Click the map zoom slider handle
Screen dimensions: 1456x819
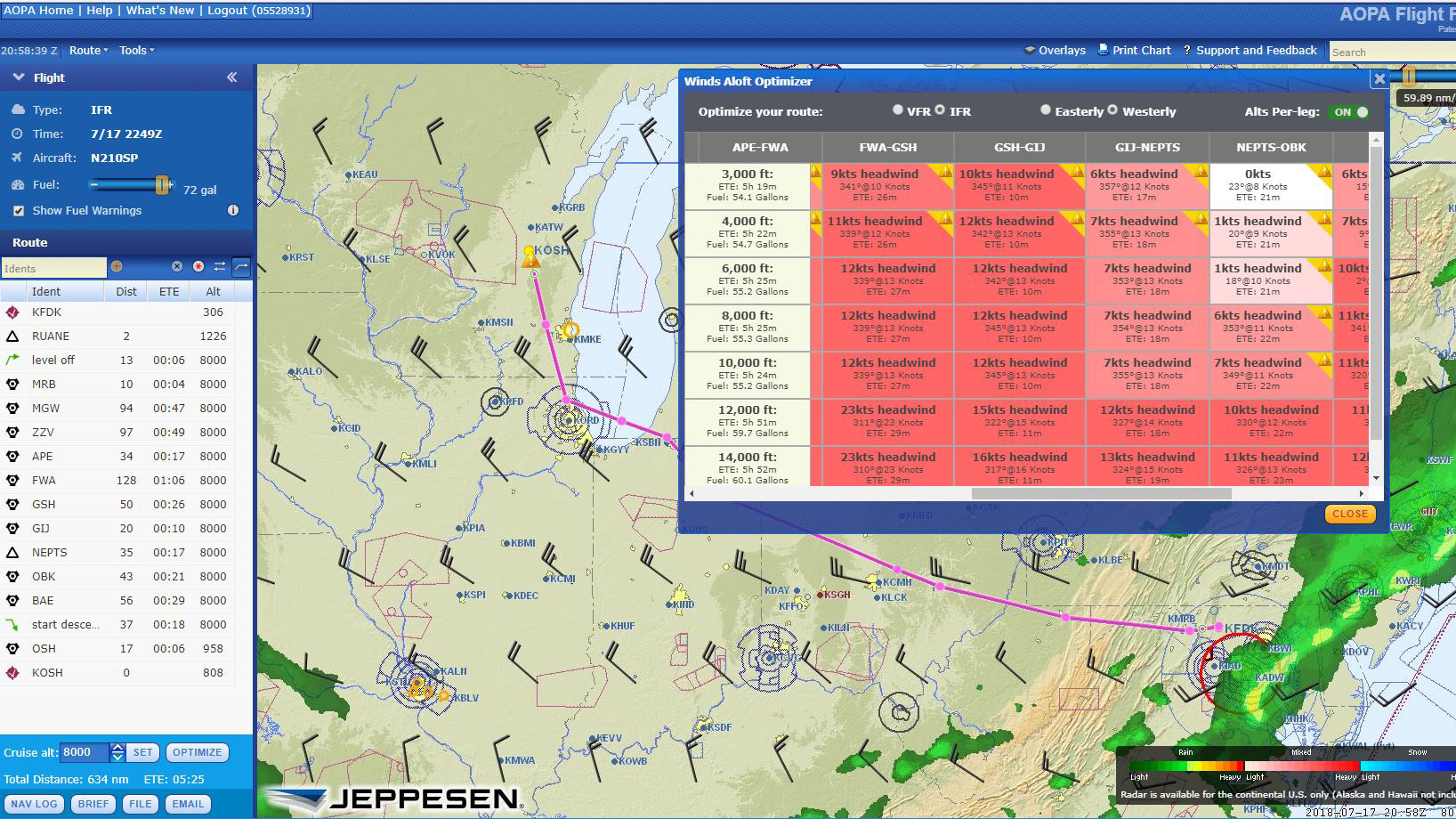tap(1409, 77)
